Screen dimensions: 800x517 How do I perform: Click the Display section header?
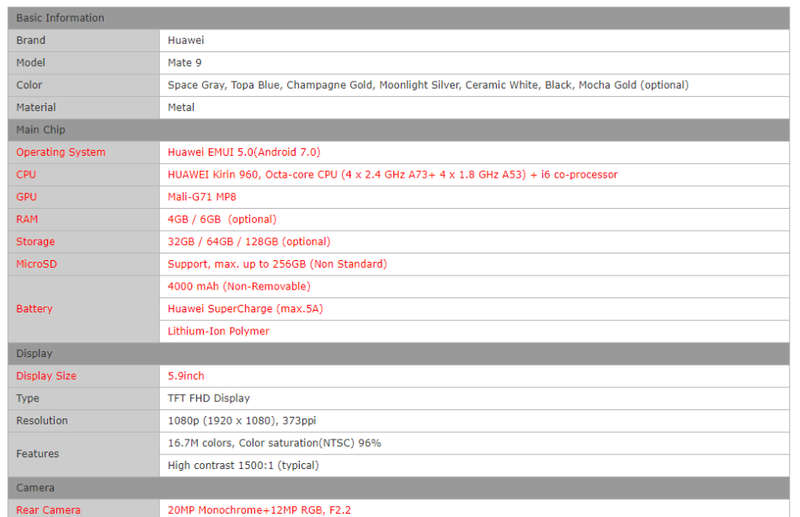(398, 354)
